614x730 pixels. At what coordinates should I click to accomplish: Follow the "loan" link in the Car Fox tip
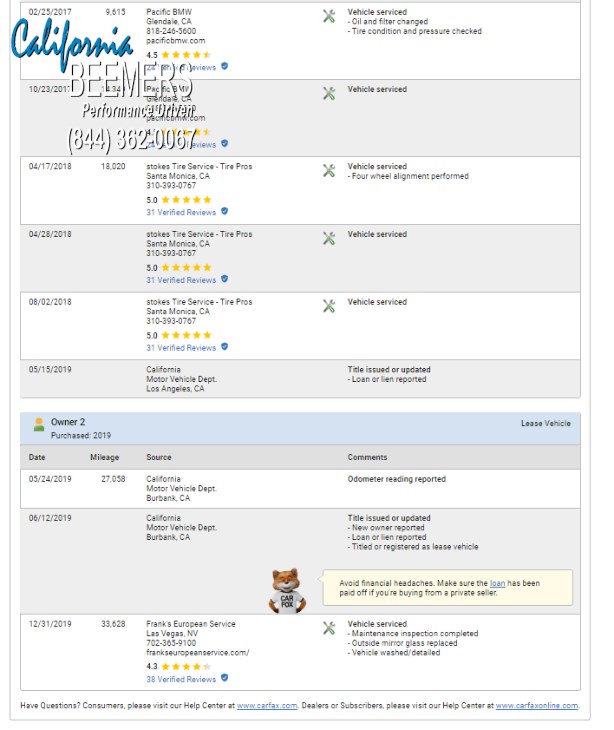click(497, 583)
